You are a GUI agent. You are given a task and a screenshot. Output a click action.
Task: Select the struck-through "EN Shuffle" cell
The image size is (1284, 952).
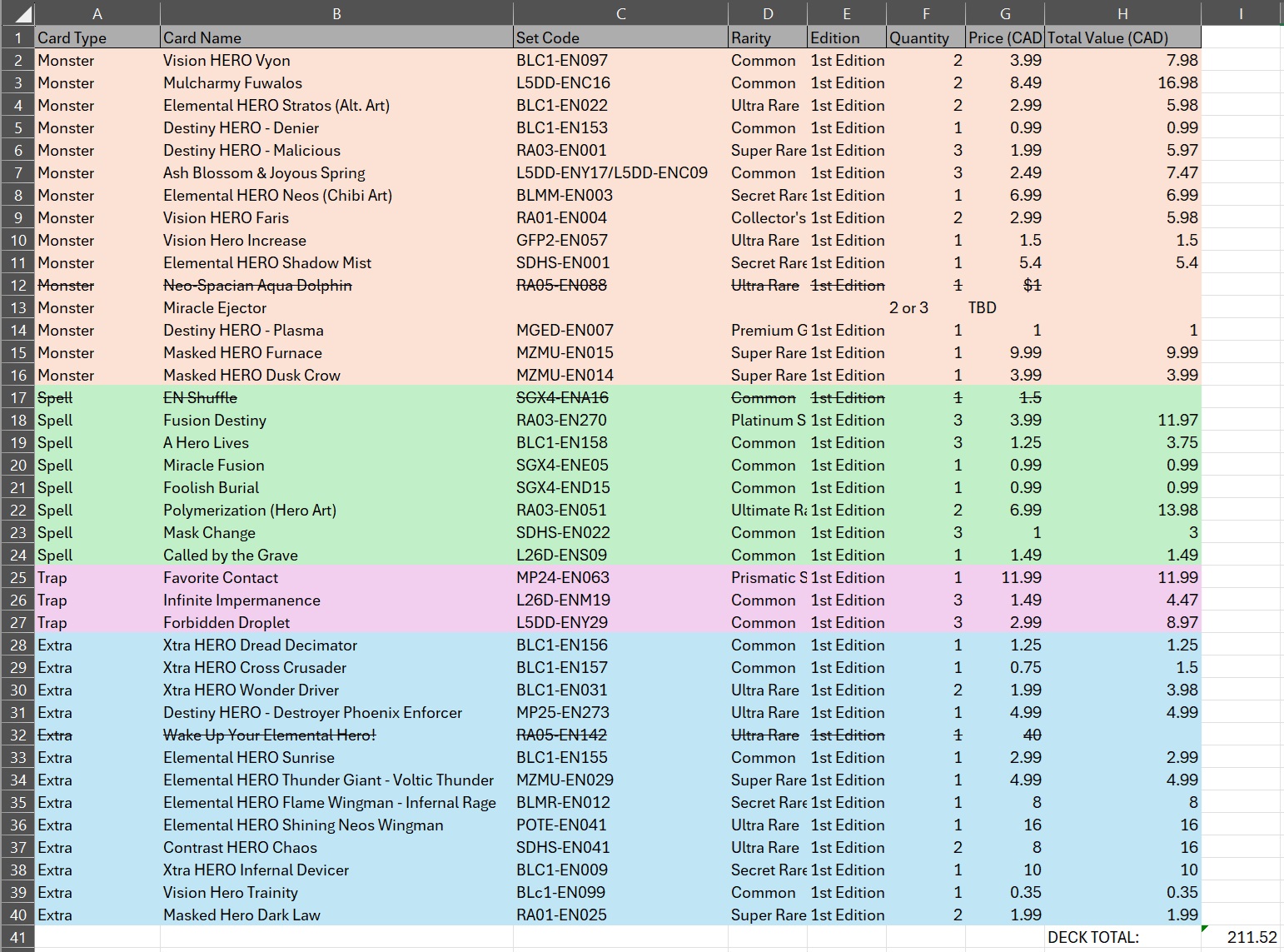(x=336, y=397)
